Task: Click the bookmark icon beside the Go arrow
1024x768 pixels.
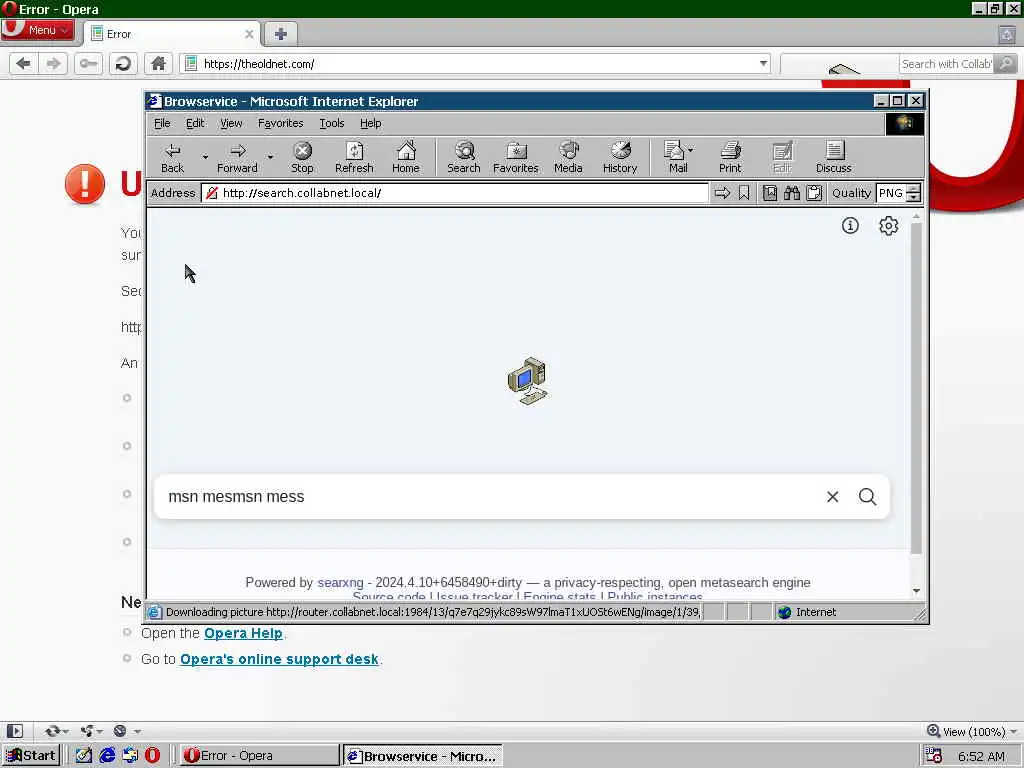Action: [x=744, y=193]
